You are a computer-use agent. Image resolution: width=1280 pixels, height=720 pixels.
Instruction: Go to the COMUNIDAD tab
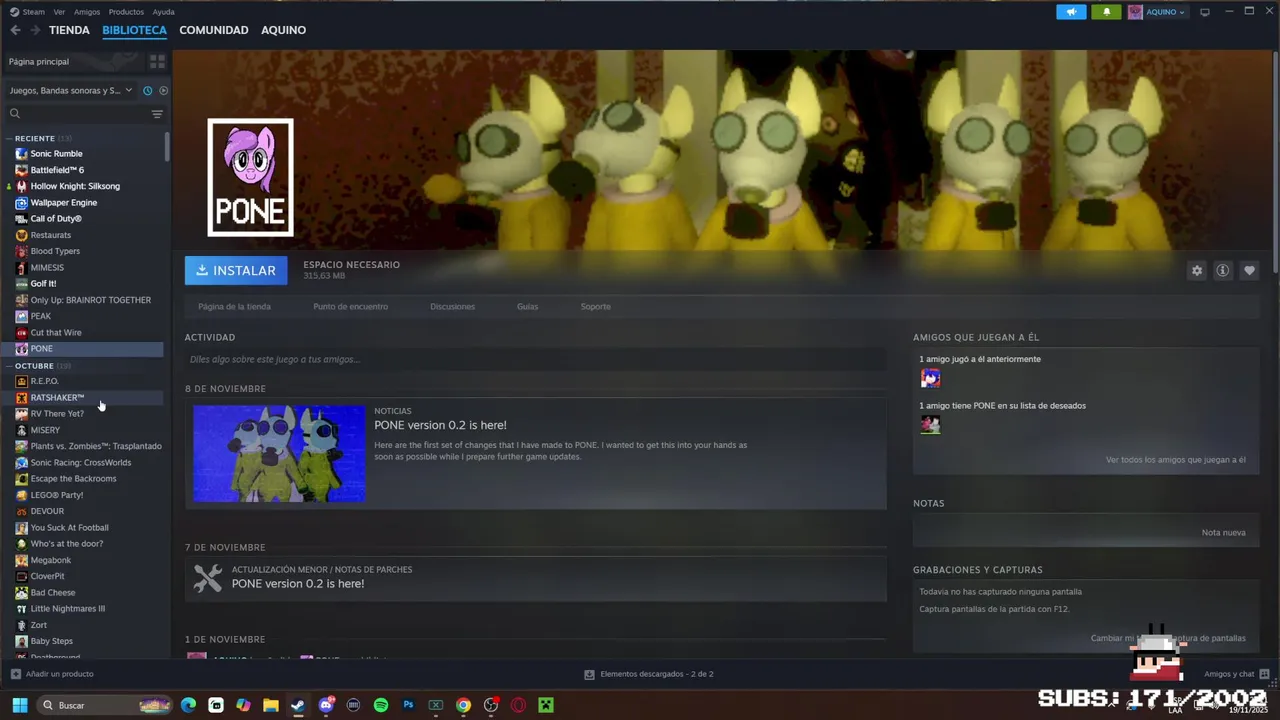pos(214,30)
